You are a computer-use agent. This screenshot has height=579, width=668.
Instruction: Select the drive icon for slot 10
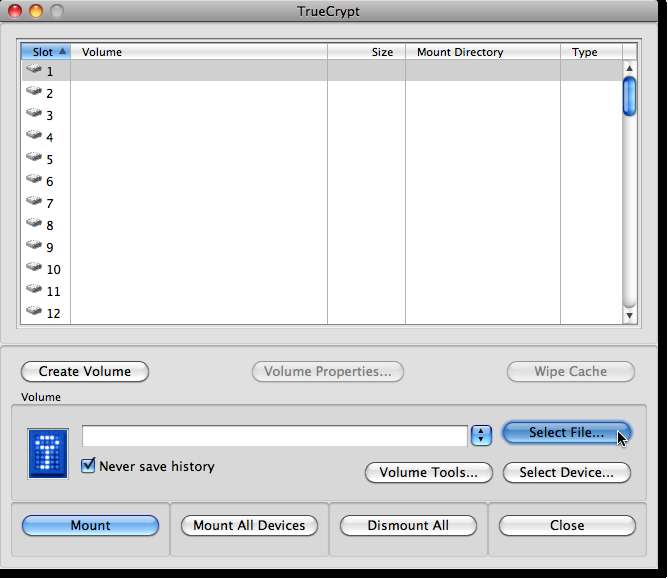(x=34, y=267)
